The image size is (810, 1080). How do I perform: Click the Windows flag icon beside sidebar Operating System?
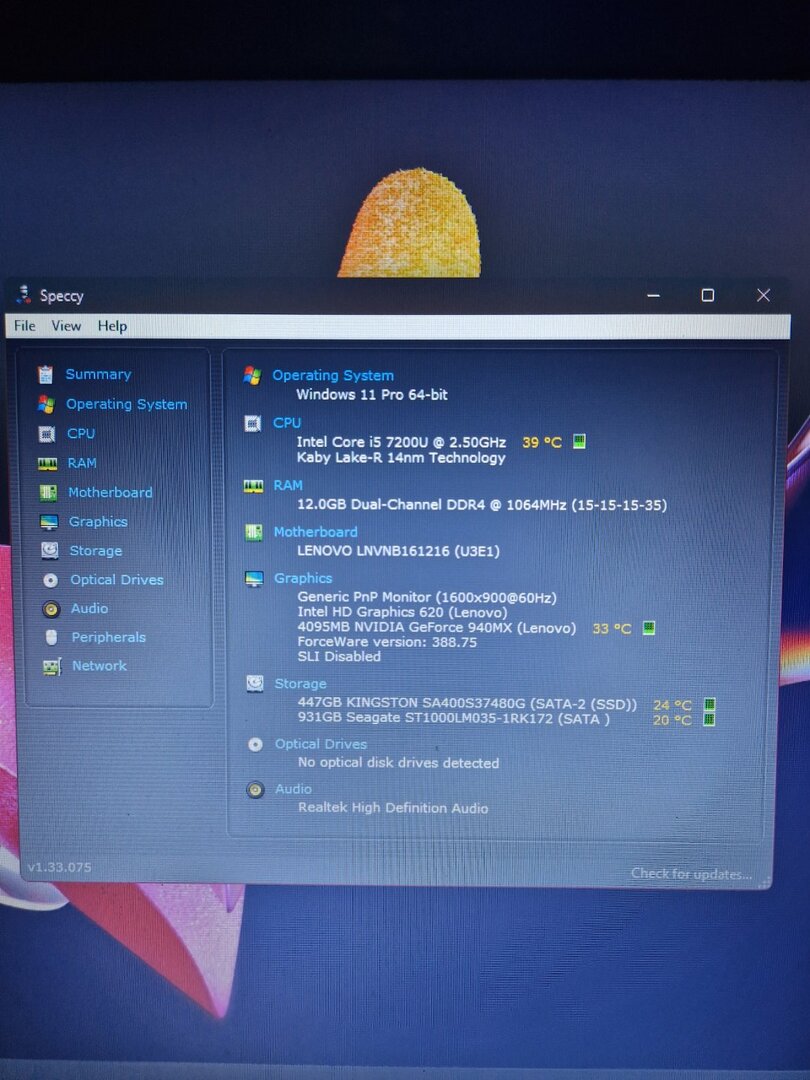pyautogui.click(x=46, y=404)
